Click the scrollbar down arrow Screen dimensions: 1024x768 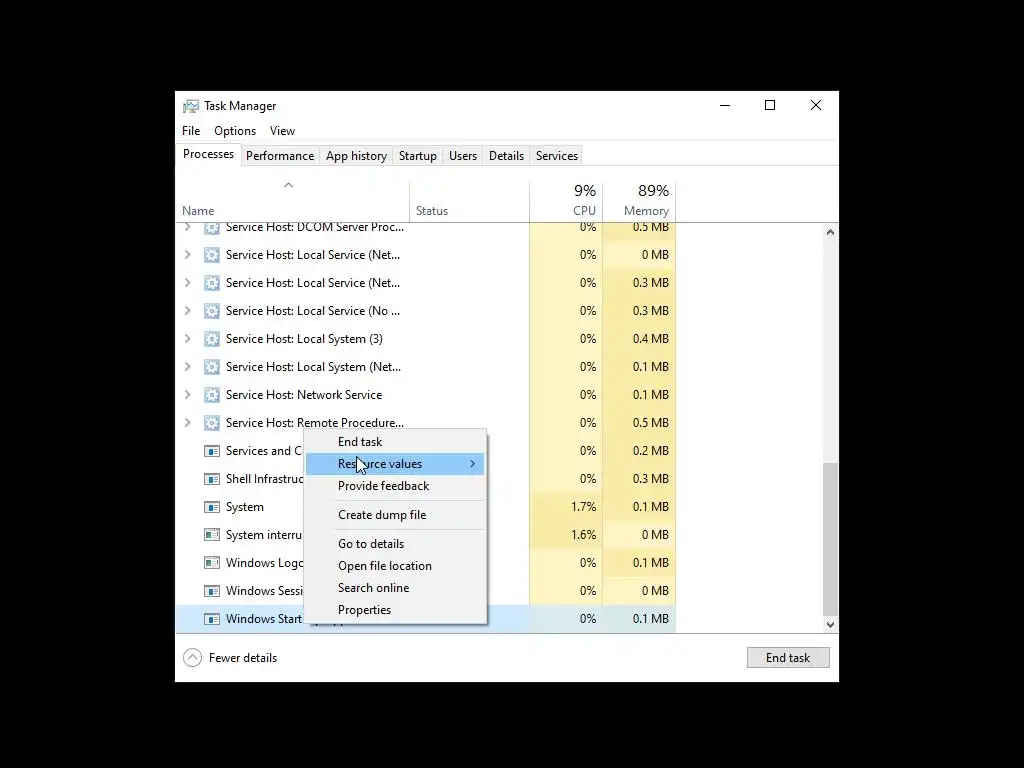click(x=830, y=624)
